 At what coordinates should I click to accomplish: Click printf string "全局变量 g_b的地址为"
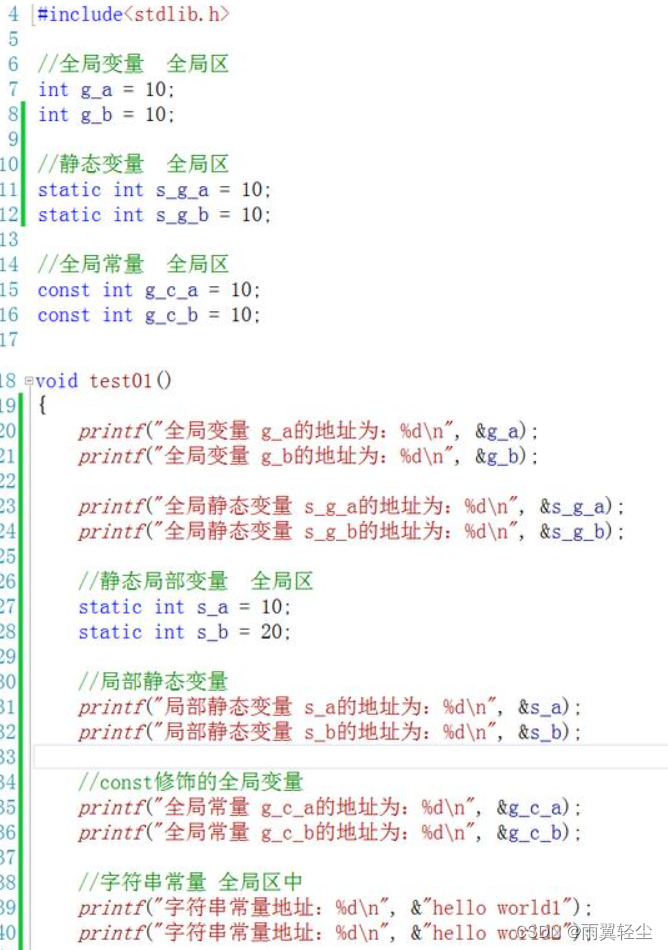(x=271, y=456)
